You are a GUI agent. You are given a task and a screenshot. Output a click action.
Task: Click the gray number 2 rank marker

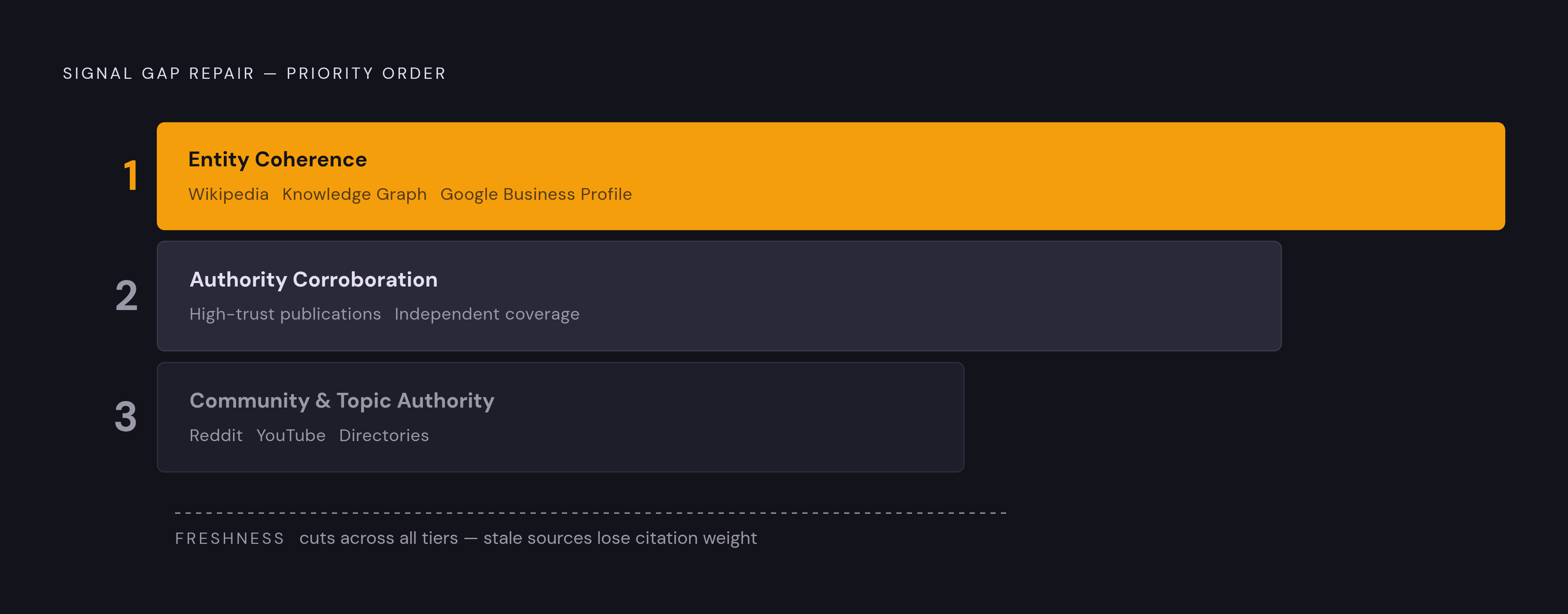(x=127, y=296)
